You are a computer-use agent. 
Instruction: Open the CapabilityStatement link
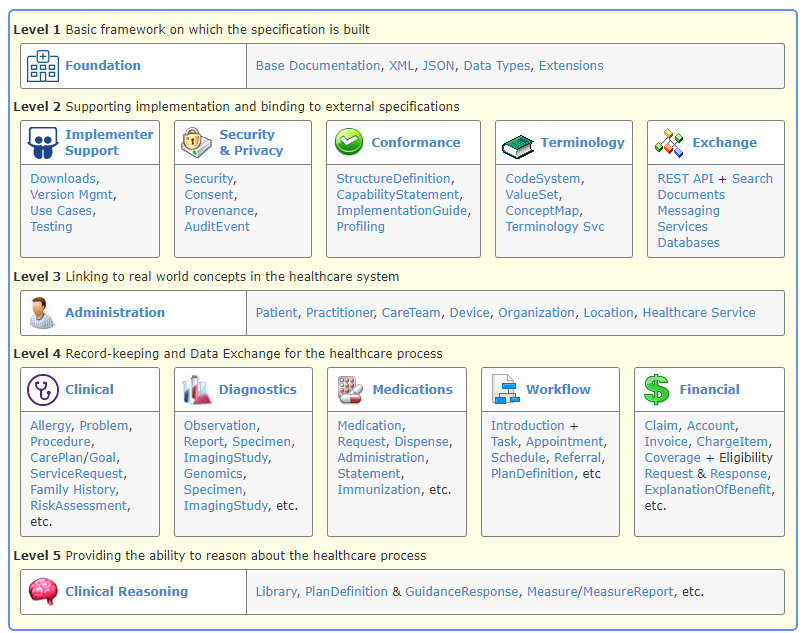coord(398,195)
